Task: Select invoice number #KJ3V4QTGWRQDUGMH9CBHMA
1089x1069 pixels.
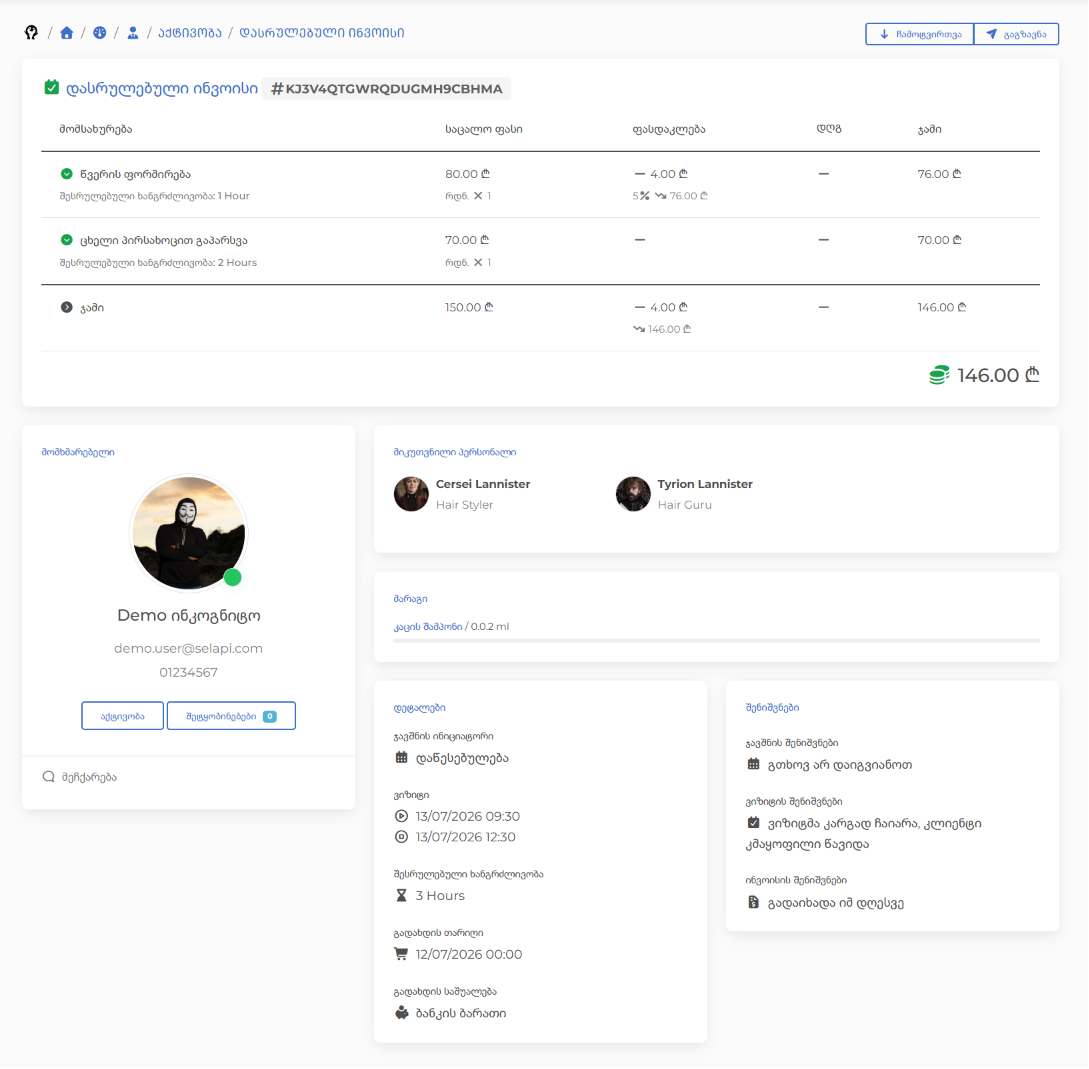Action: pyautogui.click(x=387, y=89)
